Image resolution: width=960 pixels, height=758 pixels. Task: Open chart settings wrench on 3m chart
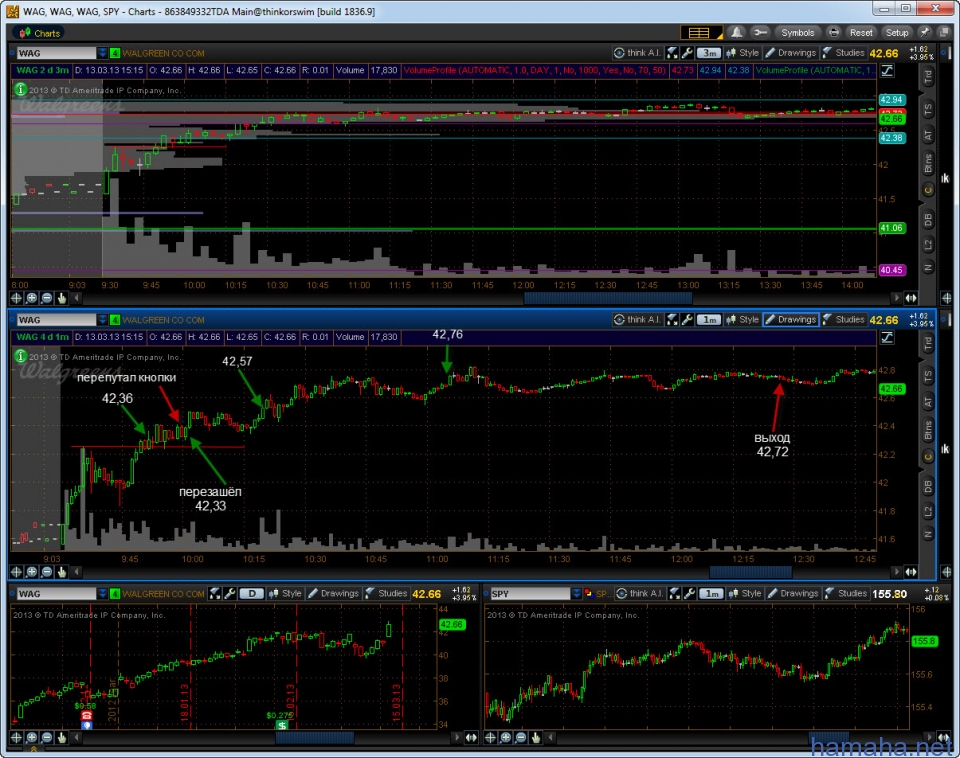(687, 53)
